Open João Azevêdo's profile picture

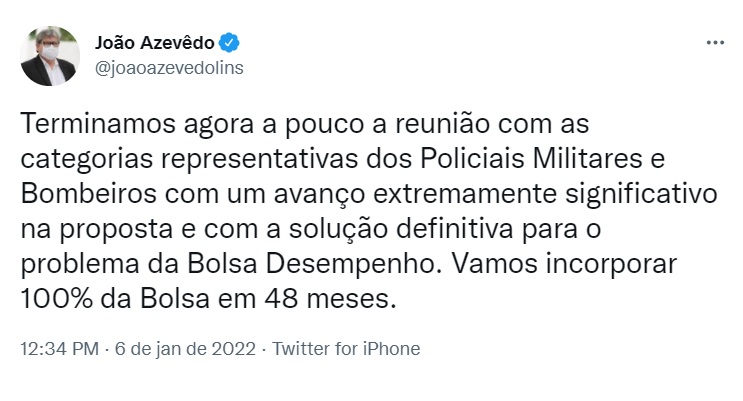(50, 55)
